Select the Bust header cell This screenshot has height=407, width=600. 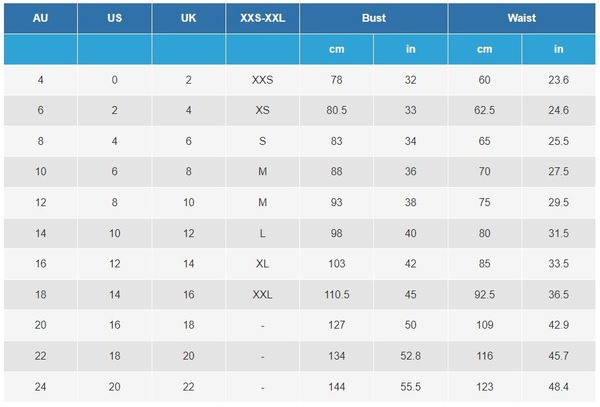[373, 18]
